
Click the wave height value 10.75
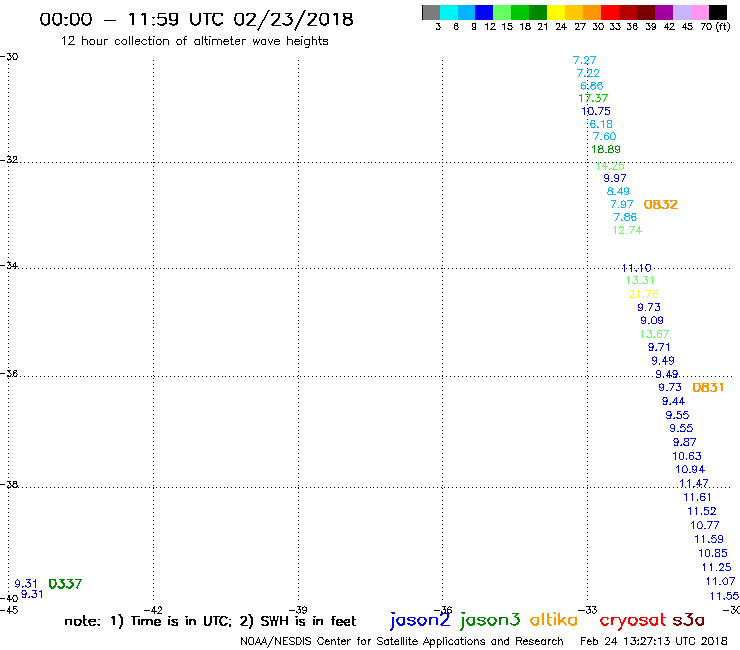click(x=596, y=111)
